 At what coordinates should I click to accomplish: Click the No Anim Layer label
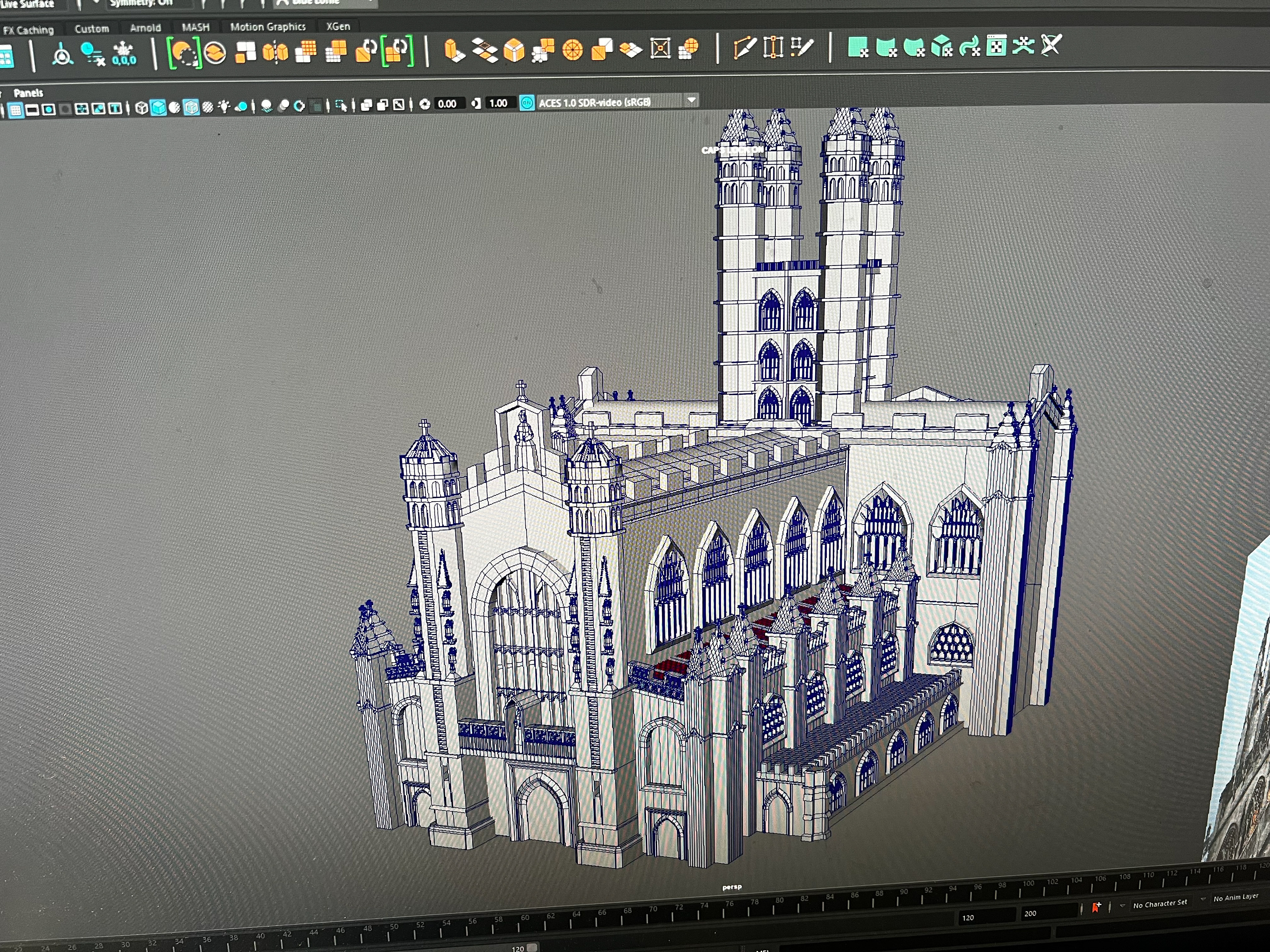(x=1236, y=897)
